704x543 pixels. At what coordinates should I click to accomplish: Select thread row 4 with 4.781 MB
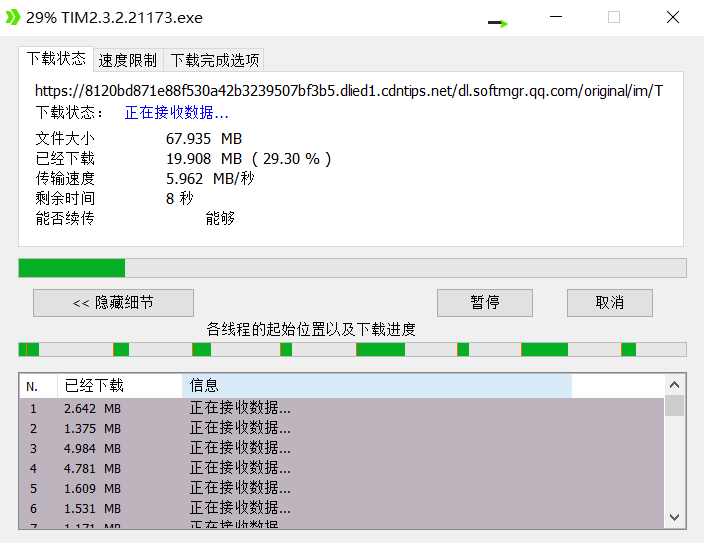(341, 468)
